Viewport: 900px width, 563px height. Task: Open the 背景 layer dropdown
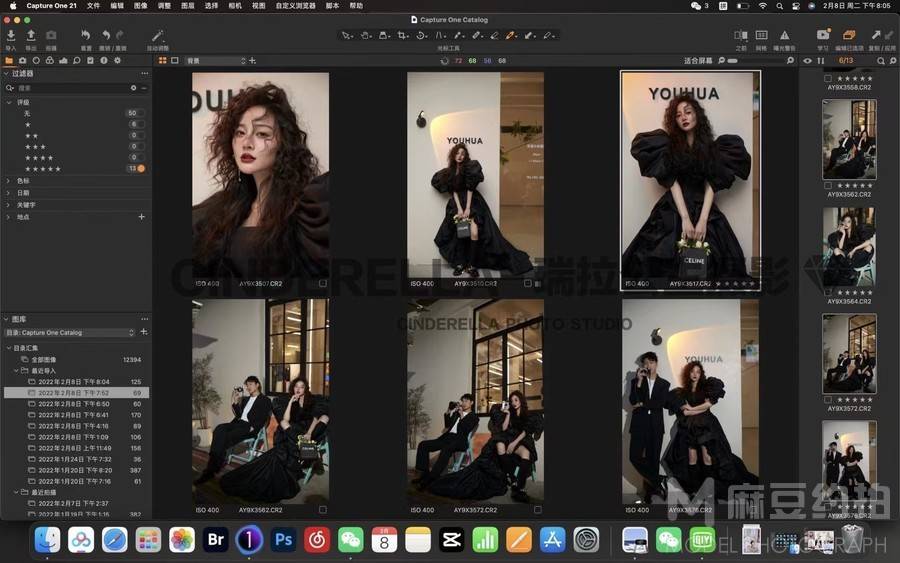click(215, 60)
